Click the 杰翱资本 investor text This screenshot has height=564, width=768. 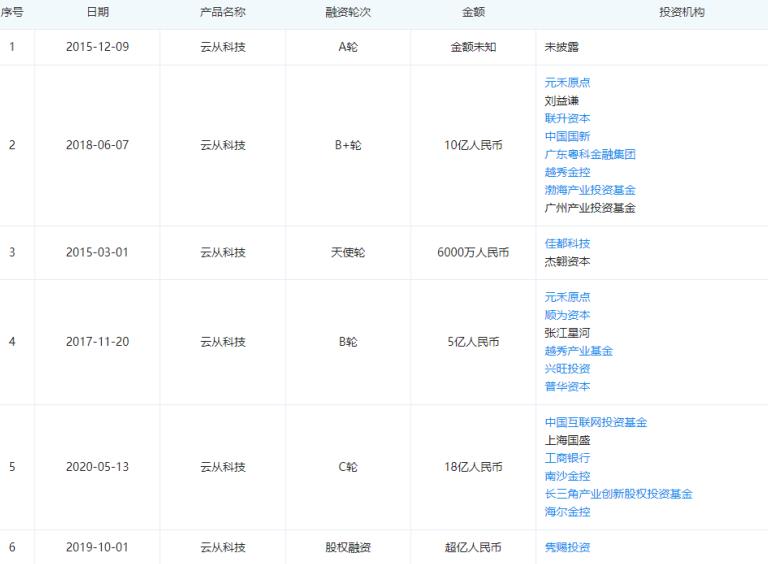(567, 261)
